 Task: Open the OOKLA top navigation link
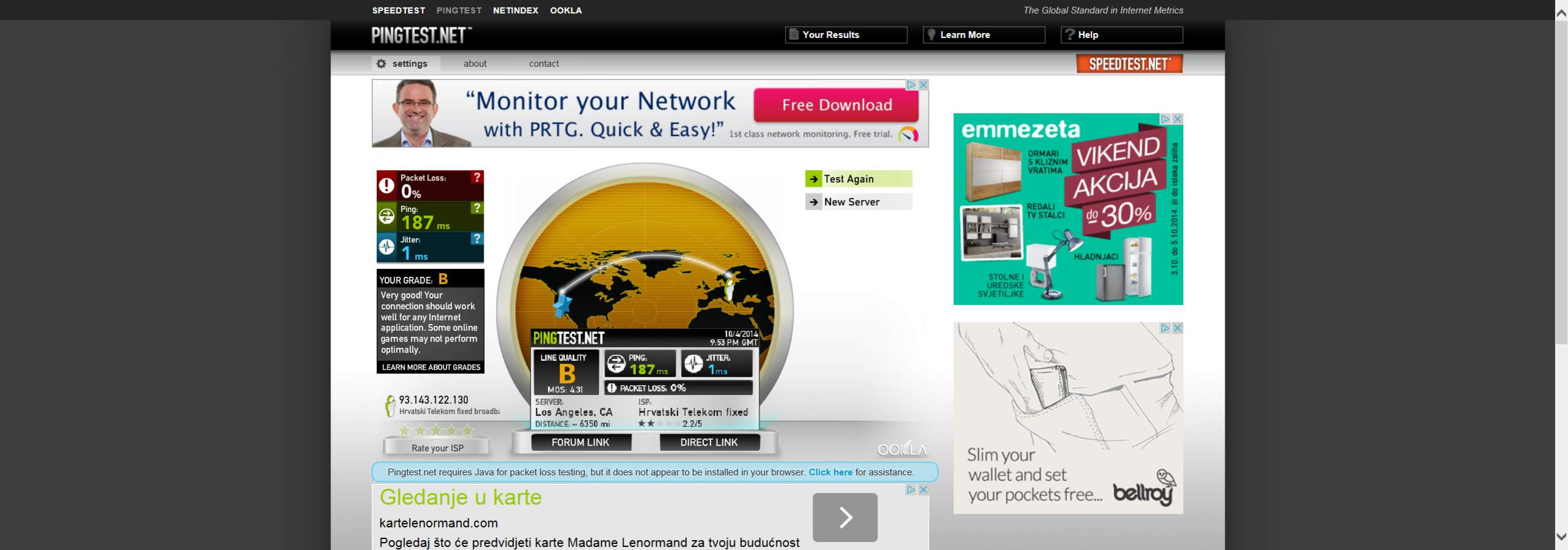click(x=566, y=10)
